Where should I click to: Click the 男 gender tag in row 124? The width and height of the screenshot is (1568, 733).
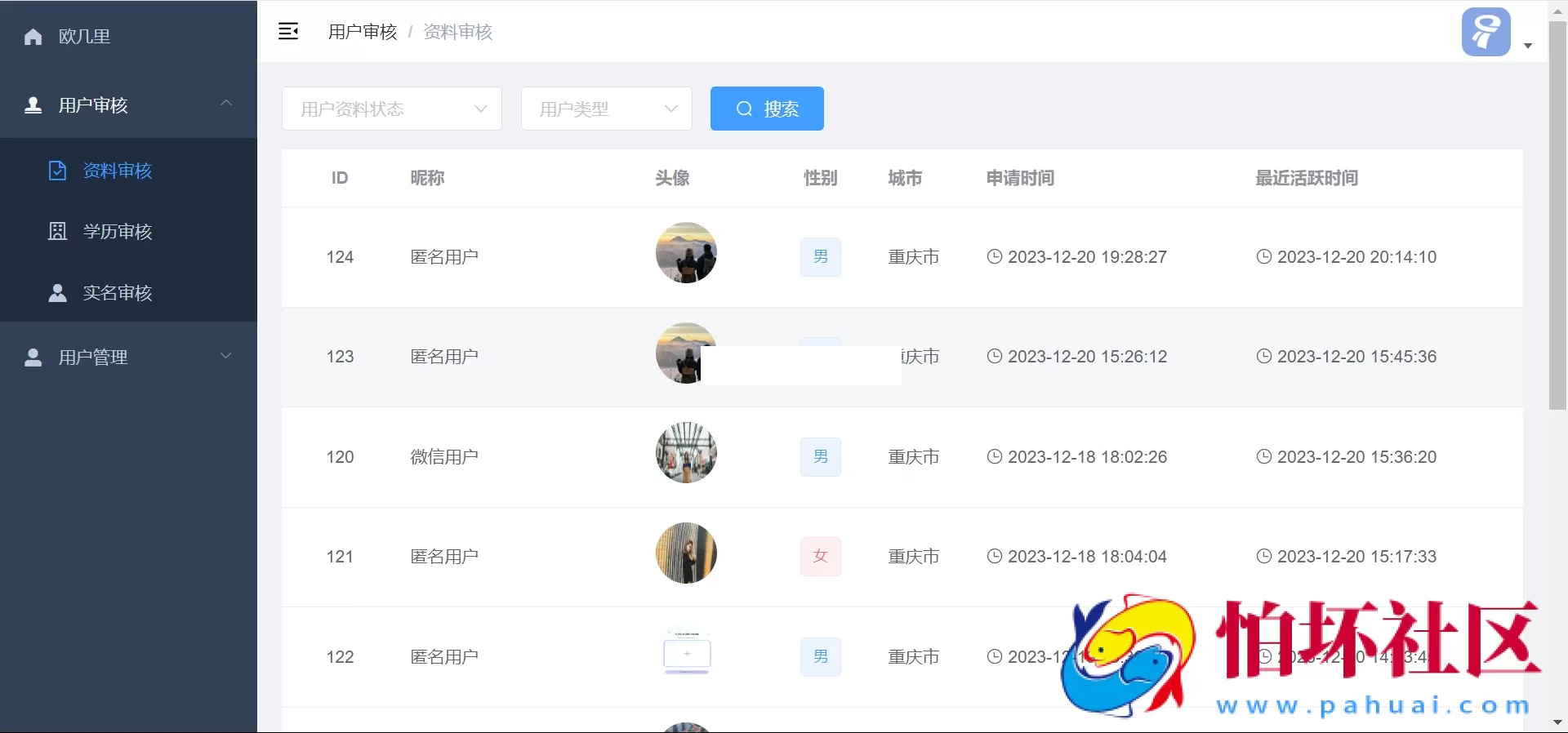click(x=821, y=257)
